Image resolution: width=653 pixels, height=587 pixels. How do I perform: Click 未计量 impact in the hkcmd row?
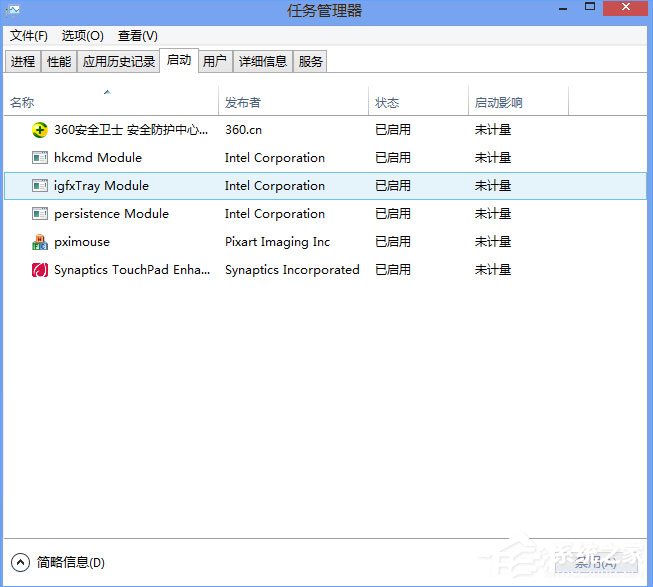pos(493,158)
